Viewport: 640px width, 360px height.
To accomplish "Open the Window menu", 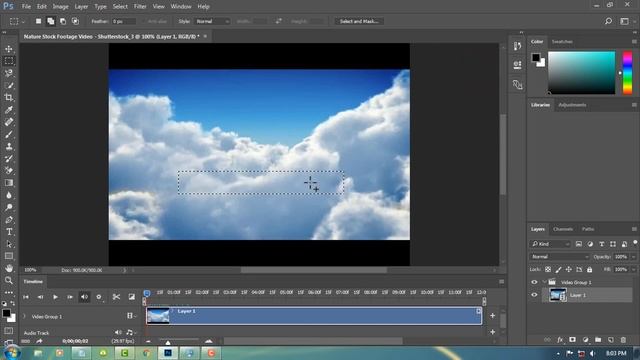I will (181, 7).
